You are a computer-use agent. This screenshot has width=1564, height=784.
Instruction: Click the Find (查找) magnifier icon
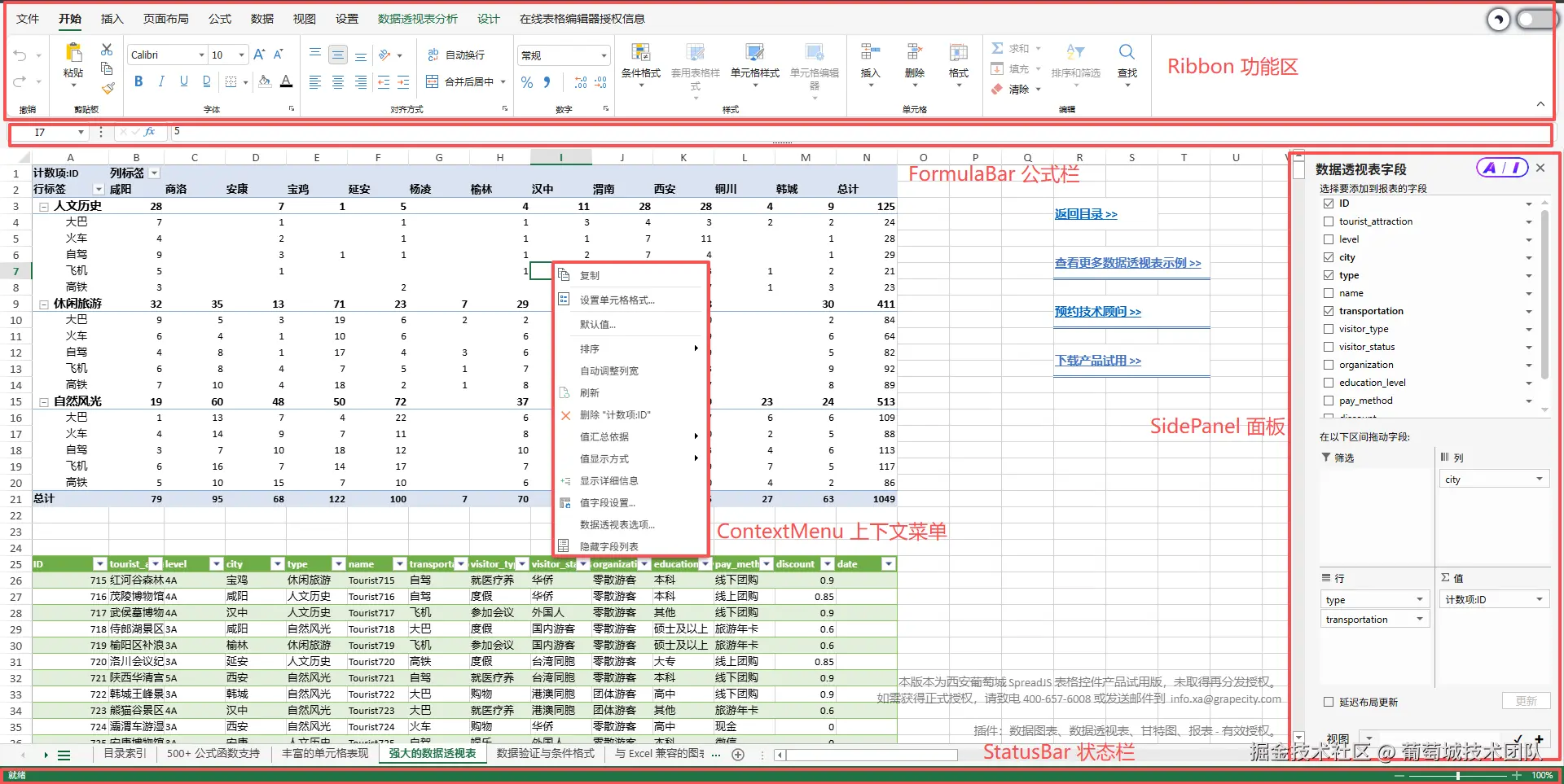pos(1127,54)
